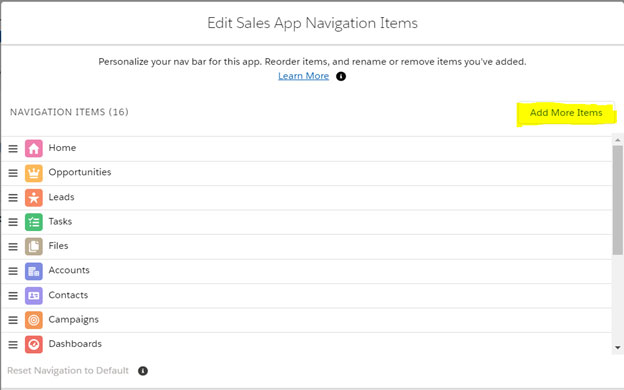Image resolution: width=624 pixels, height=390 pixels.
Task: Click the Contacts card icon
Action: click(33, 296)
